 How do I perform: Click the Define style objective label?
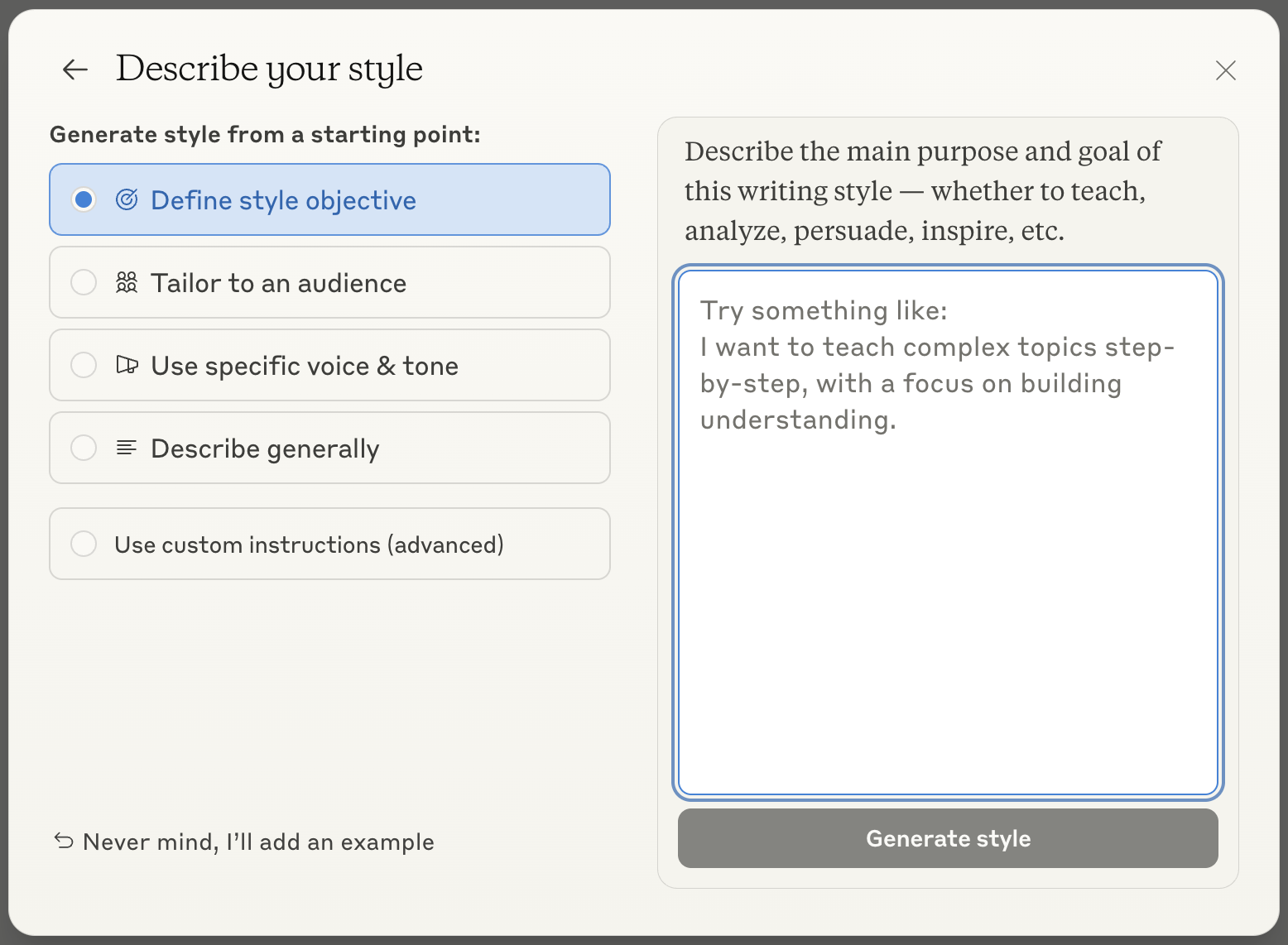click(x=283, y=200)
